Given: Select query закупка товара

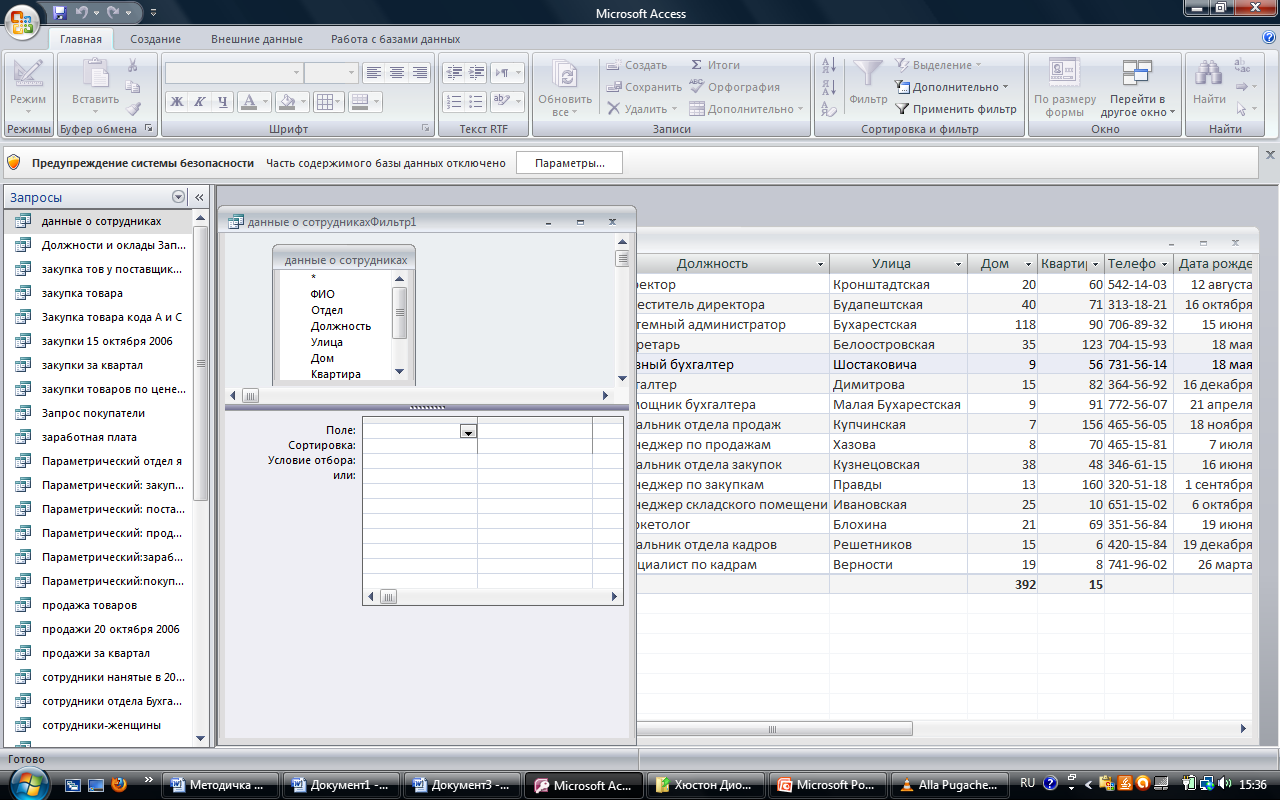Looking at the screenshot, I should [99, 293].
